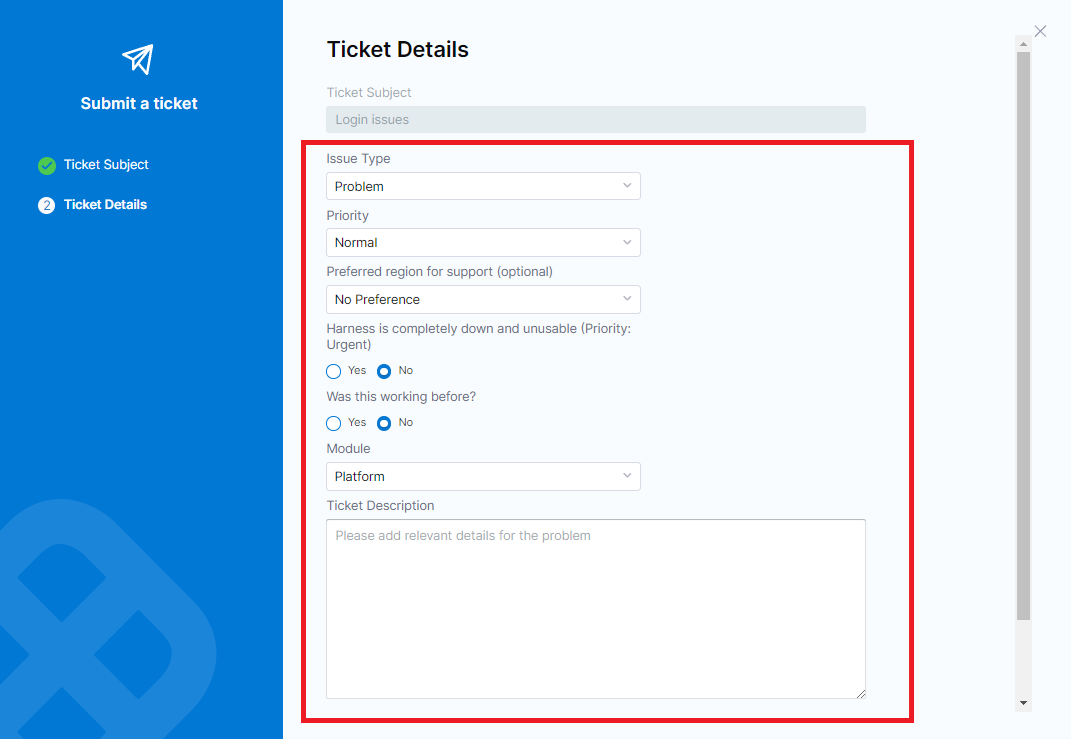Click the green checkmark beside Ticket Subject
Viewport: 1071px width, 739px height.
(x=46, y=165)
